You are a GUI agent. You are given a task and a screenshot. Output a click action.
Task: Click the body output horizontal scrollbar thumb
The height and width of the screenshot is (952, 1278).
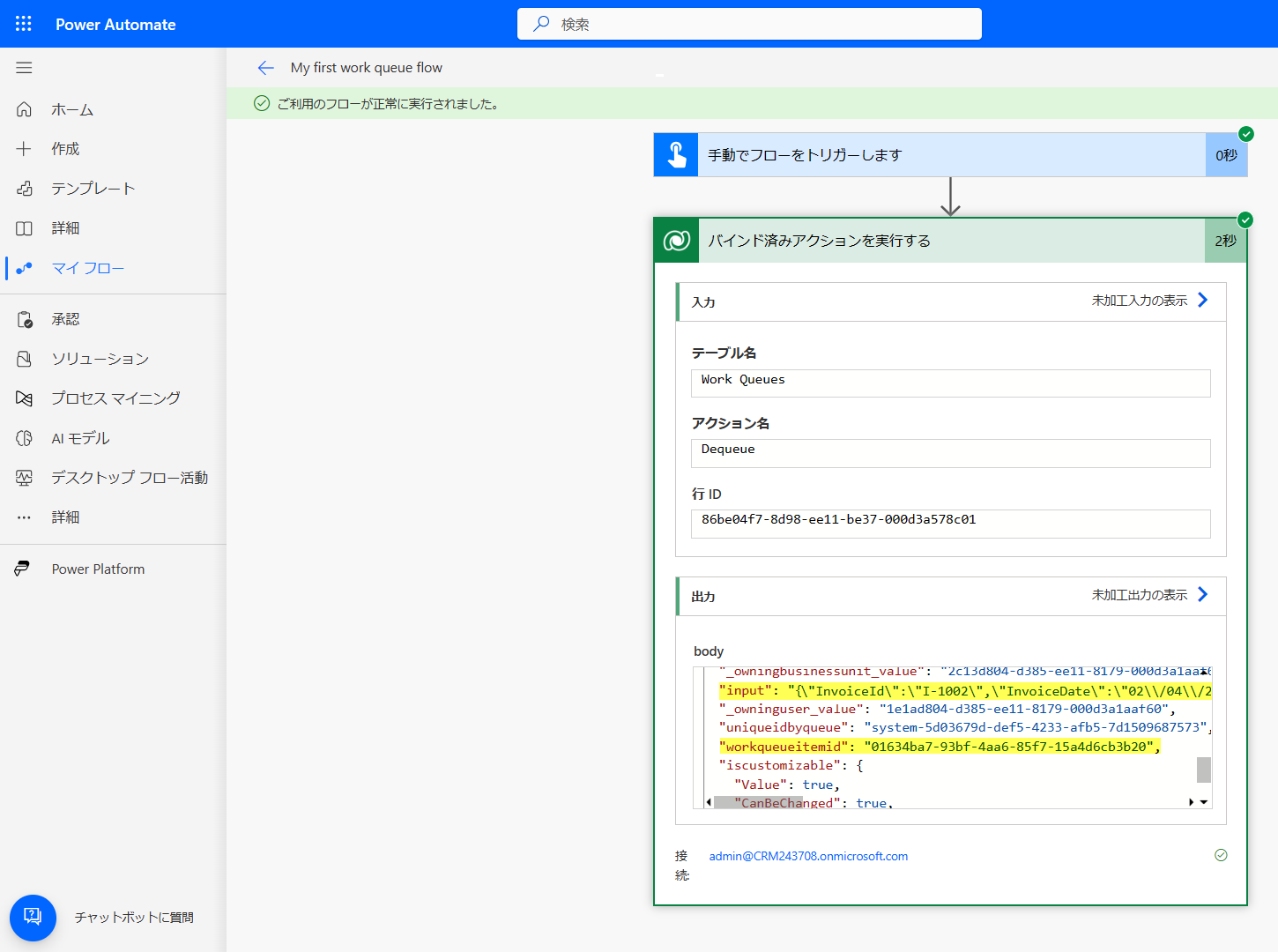point(758,803)
